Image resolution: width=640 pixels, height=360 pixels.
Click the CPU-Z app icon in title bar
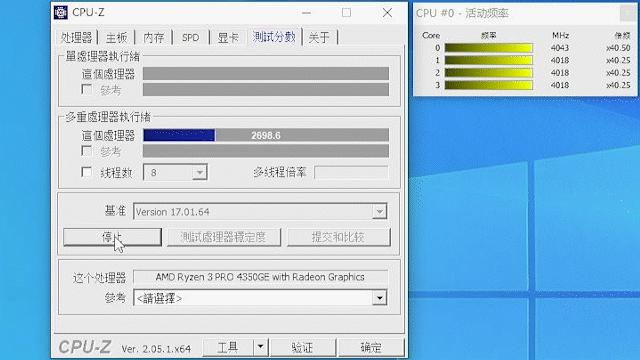pyautogui.click(x=61, y=13)
